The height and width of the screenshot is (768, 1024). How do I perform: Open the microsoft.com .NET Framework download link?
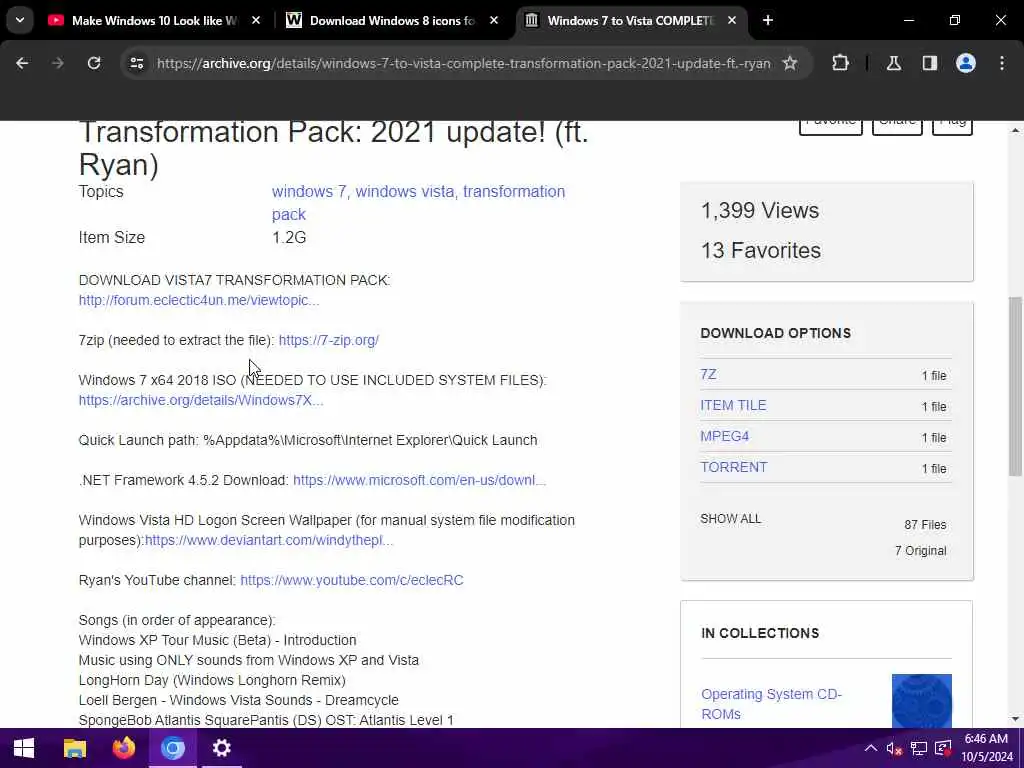coord(419,480)
